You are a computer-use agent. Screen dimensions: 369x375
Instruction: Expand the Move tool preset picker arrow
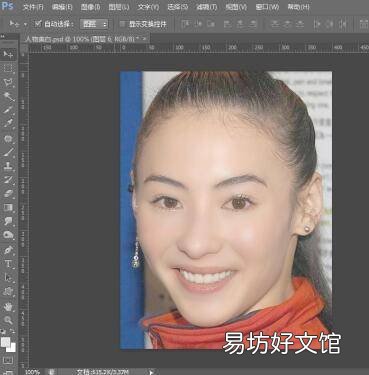coord(25,24)
